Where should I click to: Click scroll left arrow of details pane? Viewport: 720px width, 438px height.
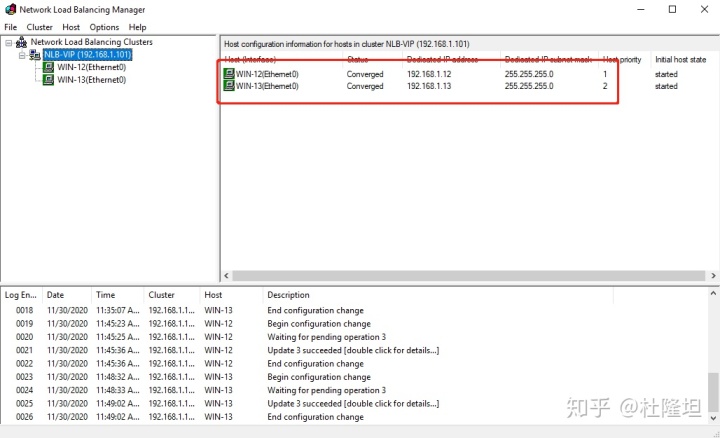[x=226, y=275]
